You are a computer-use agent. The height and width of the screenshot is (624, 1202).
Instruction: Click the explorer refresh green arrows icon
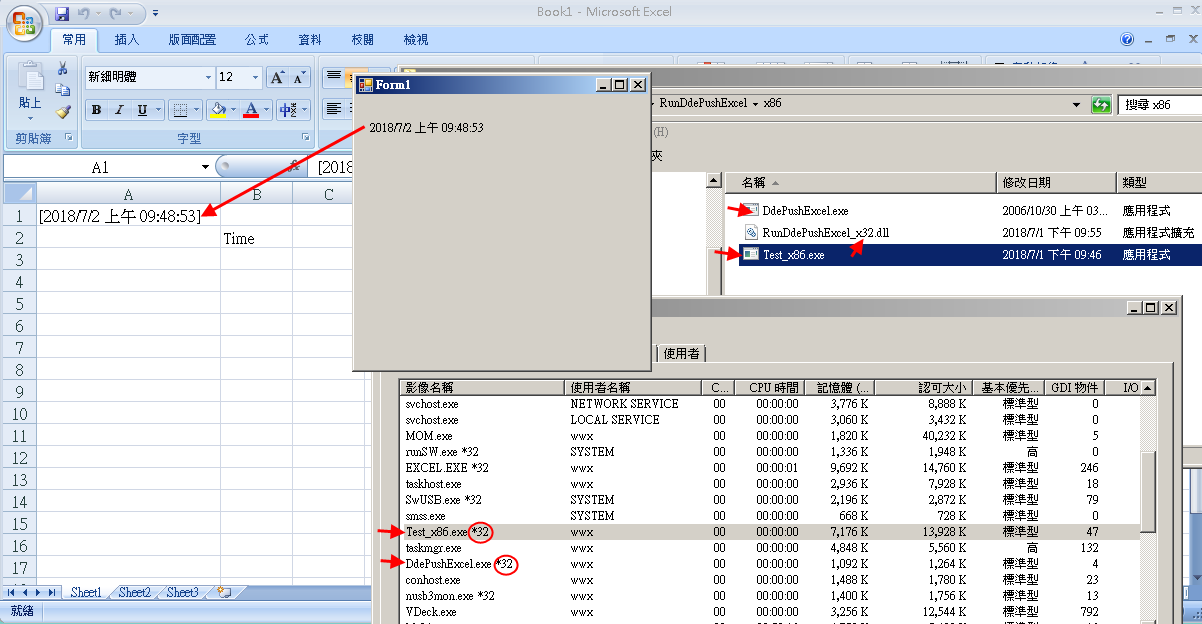pos(1102,105)
